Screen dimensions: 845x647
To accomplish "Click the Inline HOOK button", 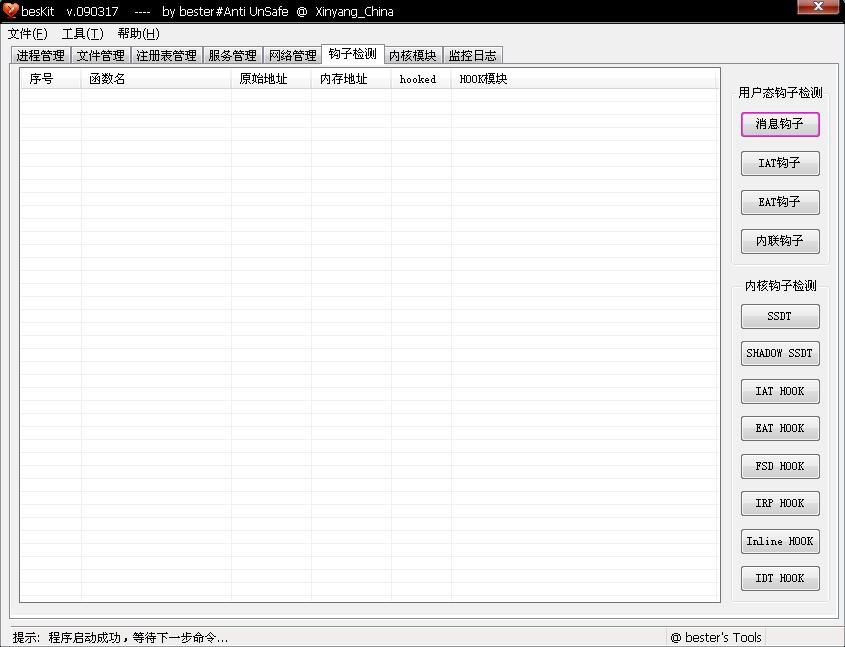I will (780, 541).
